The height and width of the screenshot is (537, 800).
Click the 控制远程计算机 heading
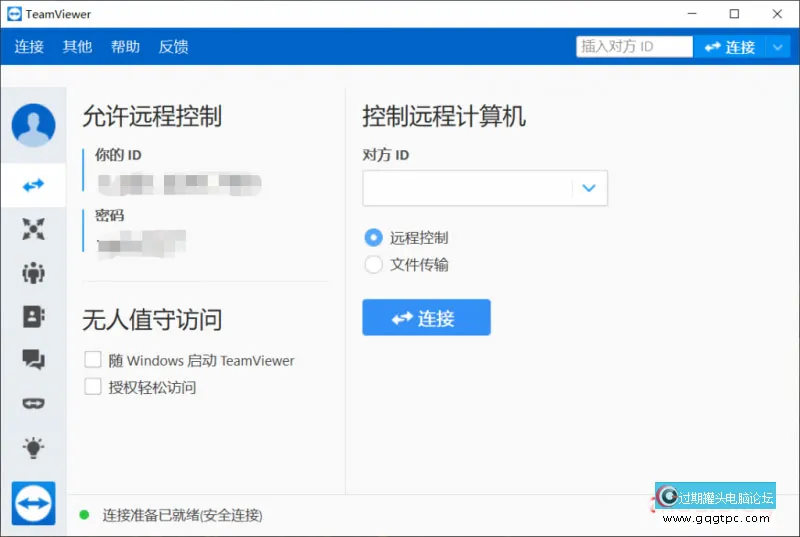pos(444,116)
